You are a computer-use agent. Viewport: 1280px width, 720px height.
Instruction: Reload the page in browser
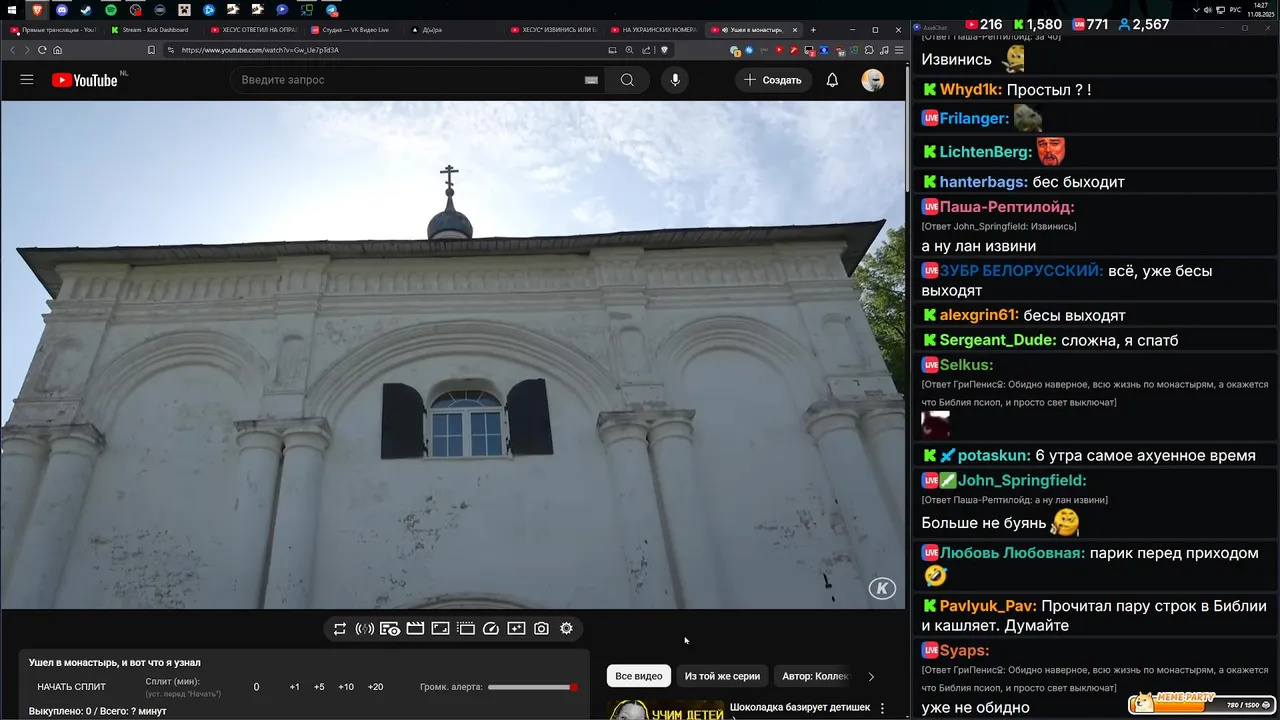coord(42,50)
